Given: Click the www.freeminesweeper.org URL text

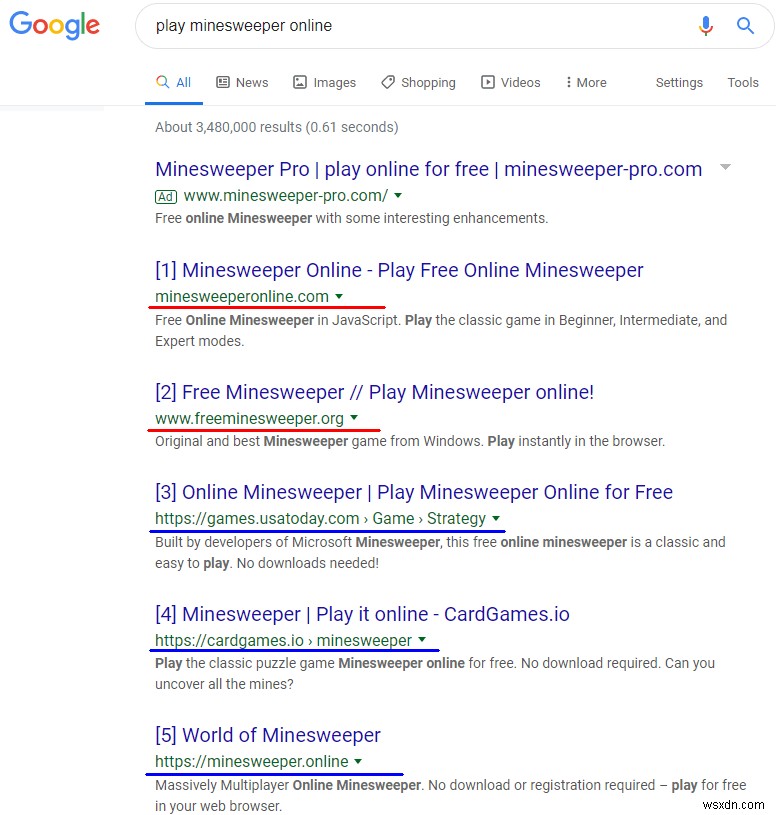Looking at the screenshot, I should click(x=249, y=418).
